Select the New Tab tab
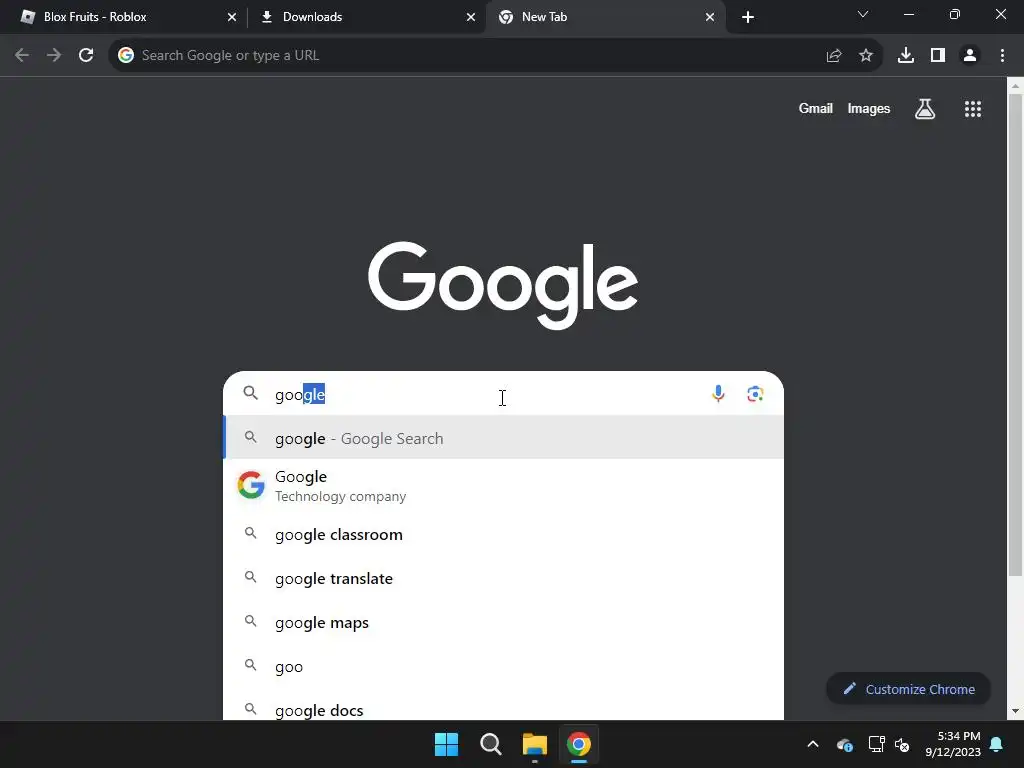1024x768 pixels. pyautogui.click(x=604, y=17)
